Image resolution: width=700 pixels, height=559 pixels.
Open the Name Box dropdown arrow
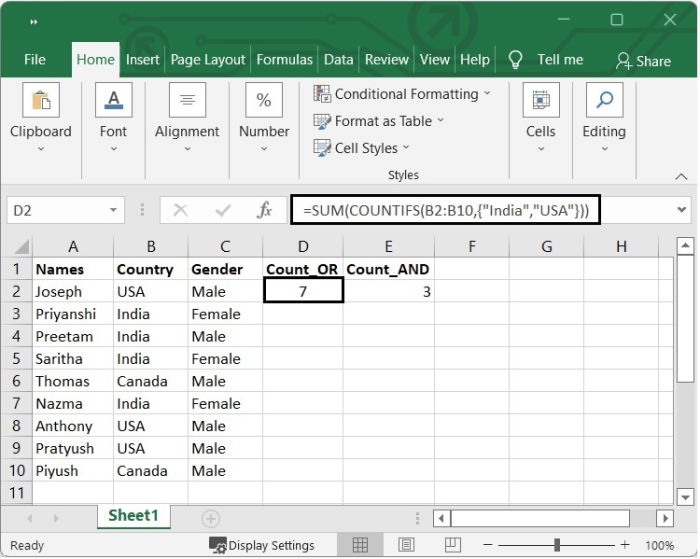point(113,211)
